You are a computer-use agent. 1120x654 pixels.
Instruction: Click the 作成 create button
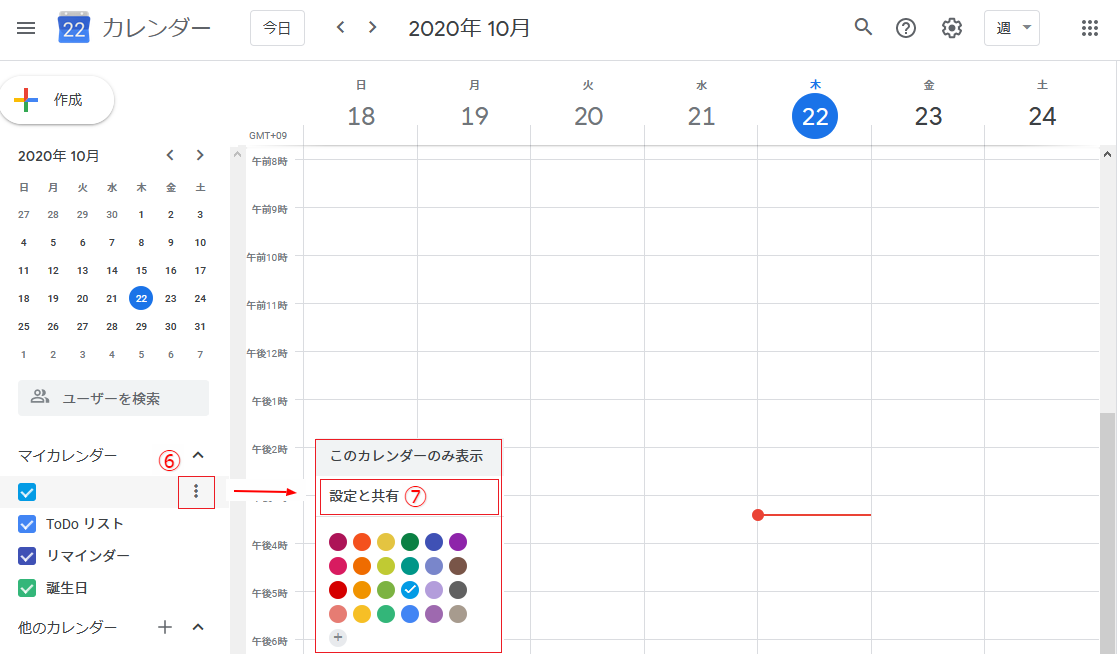[57, 100]
